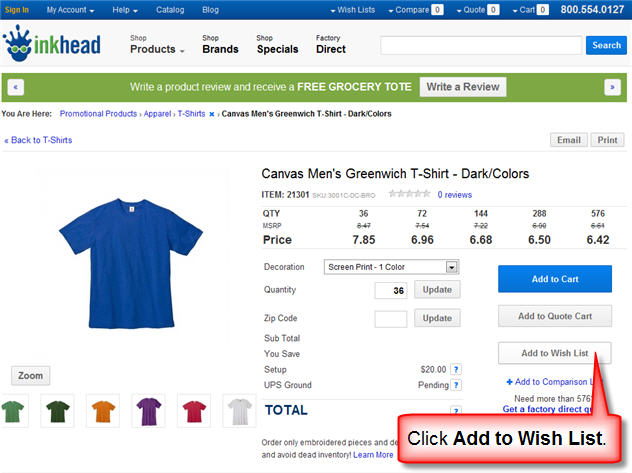Expand the My Account menu
Screen dimensions: 632x473
(x=70, y=10)
